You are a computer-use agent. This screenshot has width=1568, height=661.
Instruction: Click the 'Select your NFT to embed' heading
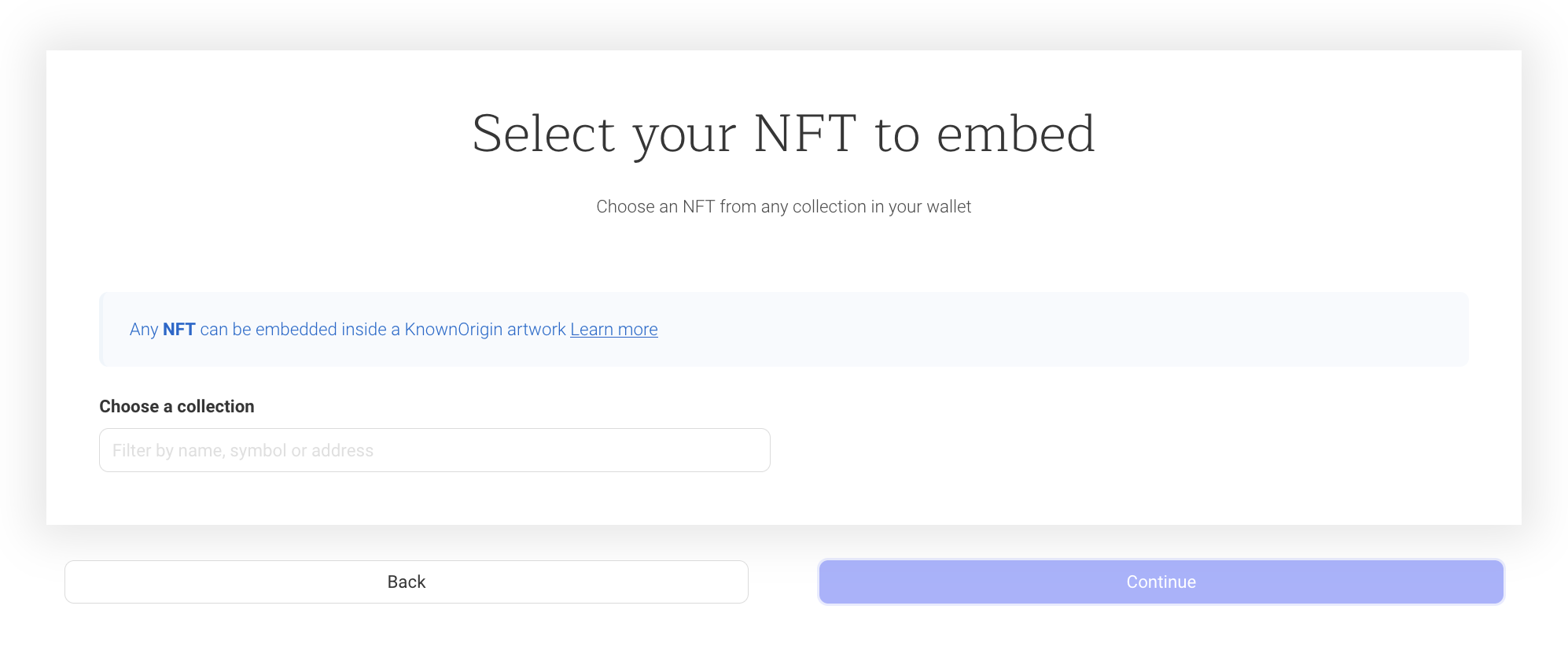tap(783, 134)
